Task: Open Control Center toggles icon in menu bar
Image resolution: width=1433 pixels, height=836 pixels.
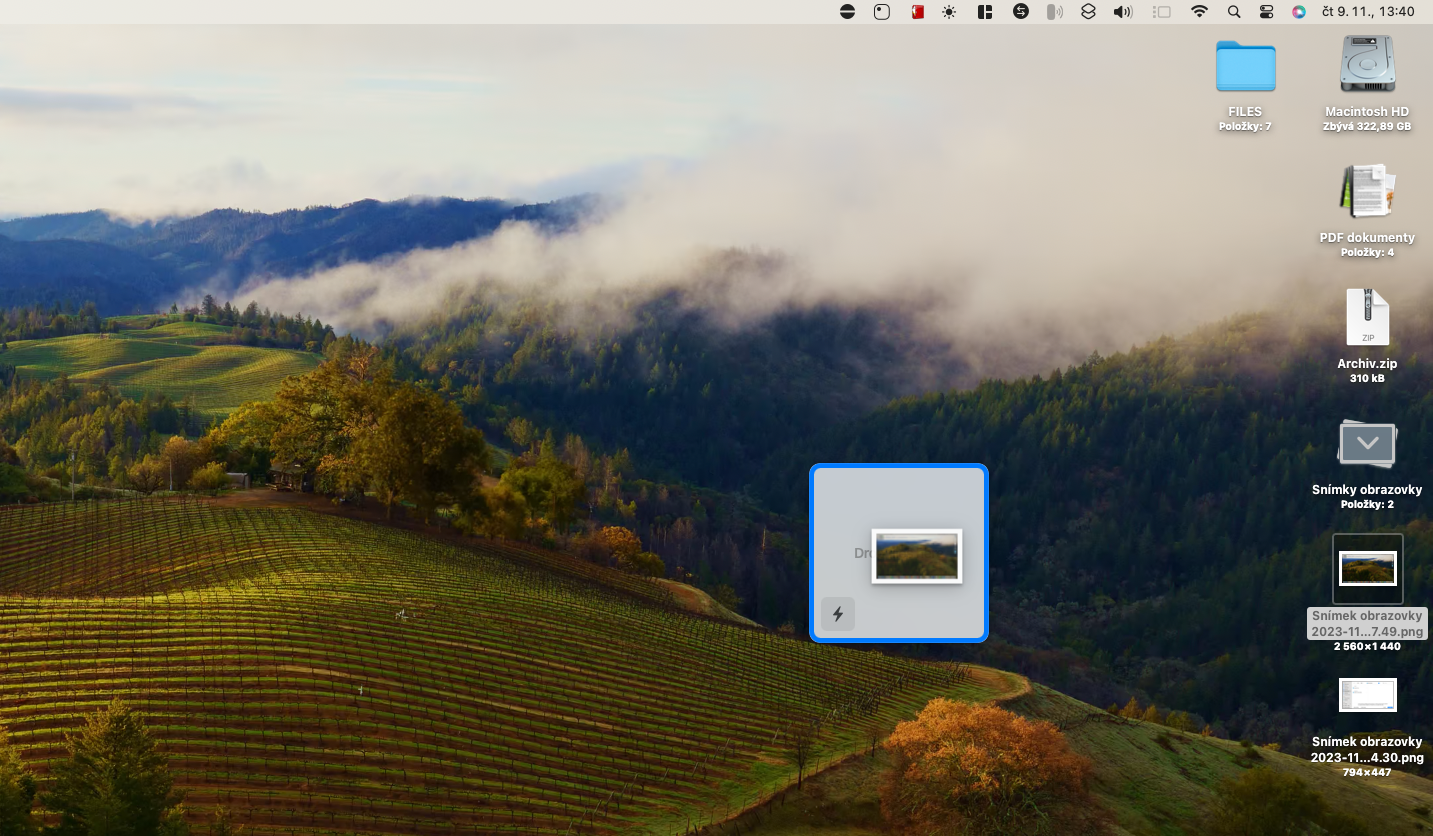Action: click(x=1267, y=12)
